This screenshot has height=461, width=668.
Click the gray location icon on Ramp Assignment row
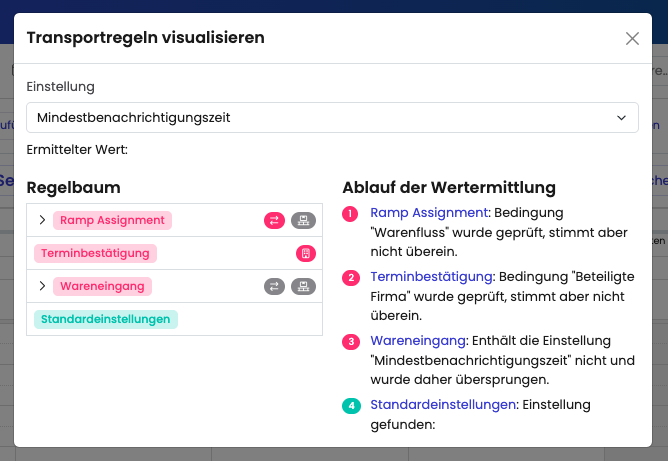click(x=303, y=220)
